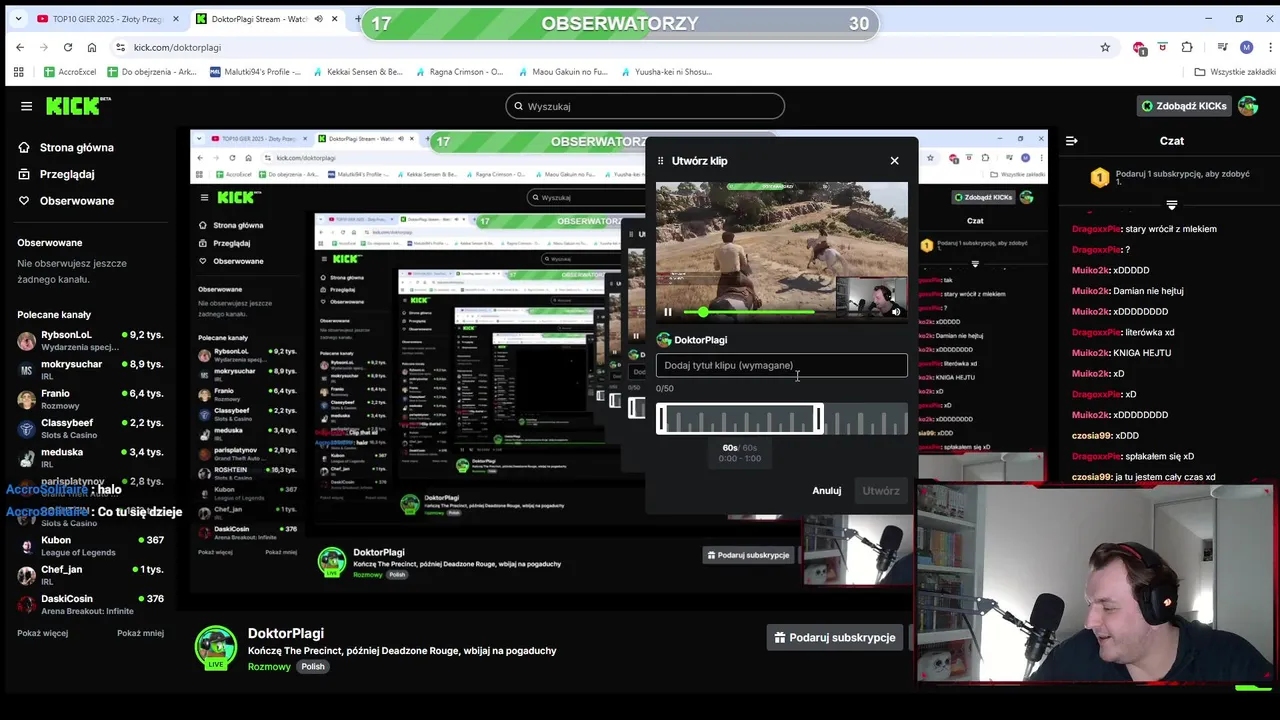Click the green clip playback progress knob
The height and width of the screenshot is (720, 1280).
pyautogui.click(x=703, y=312)
